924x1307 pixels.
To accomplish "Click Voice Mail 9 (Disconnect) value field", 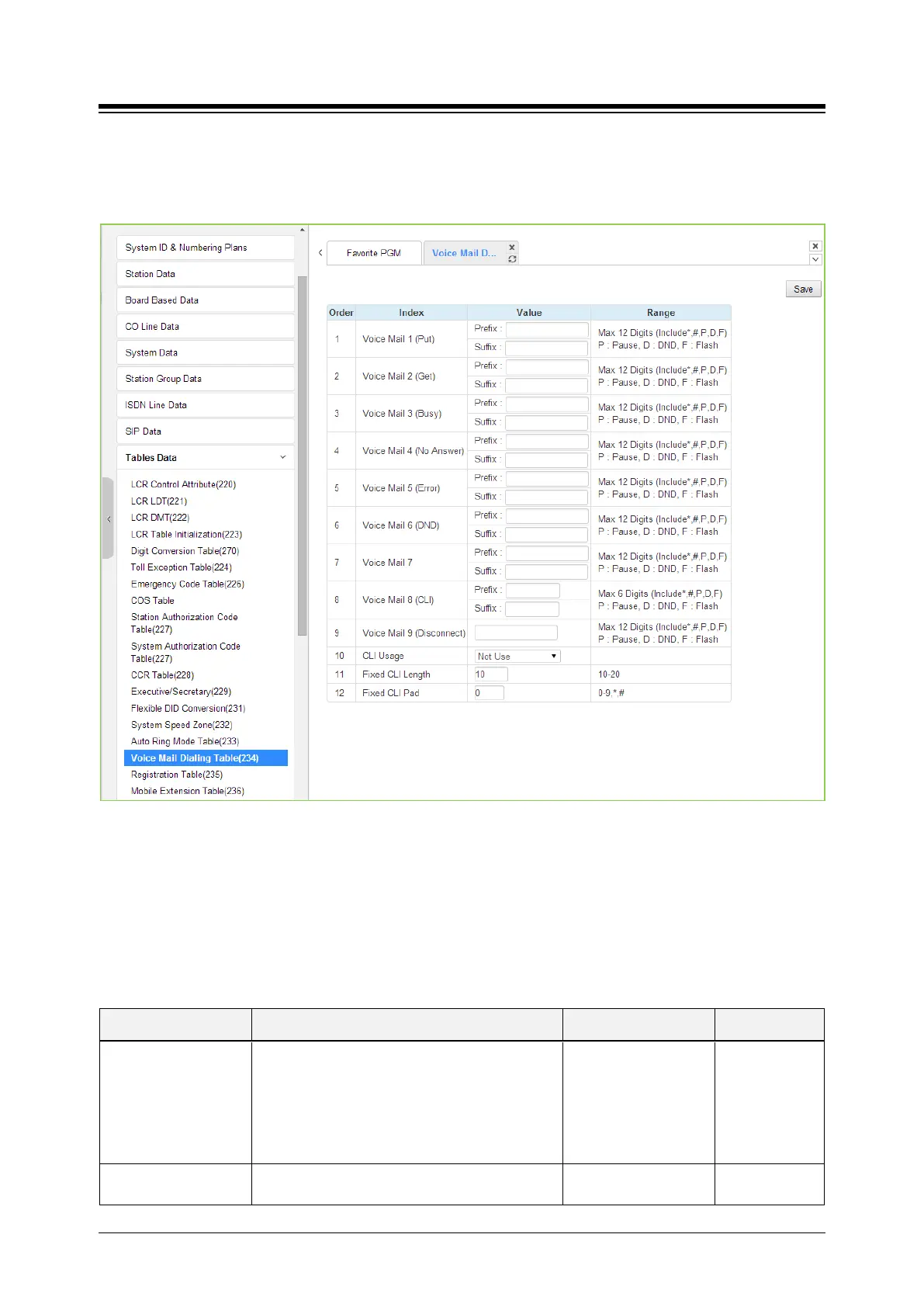I will pos(516,633).
